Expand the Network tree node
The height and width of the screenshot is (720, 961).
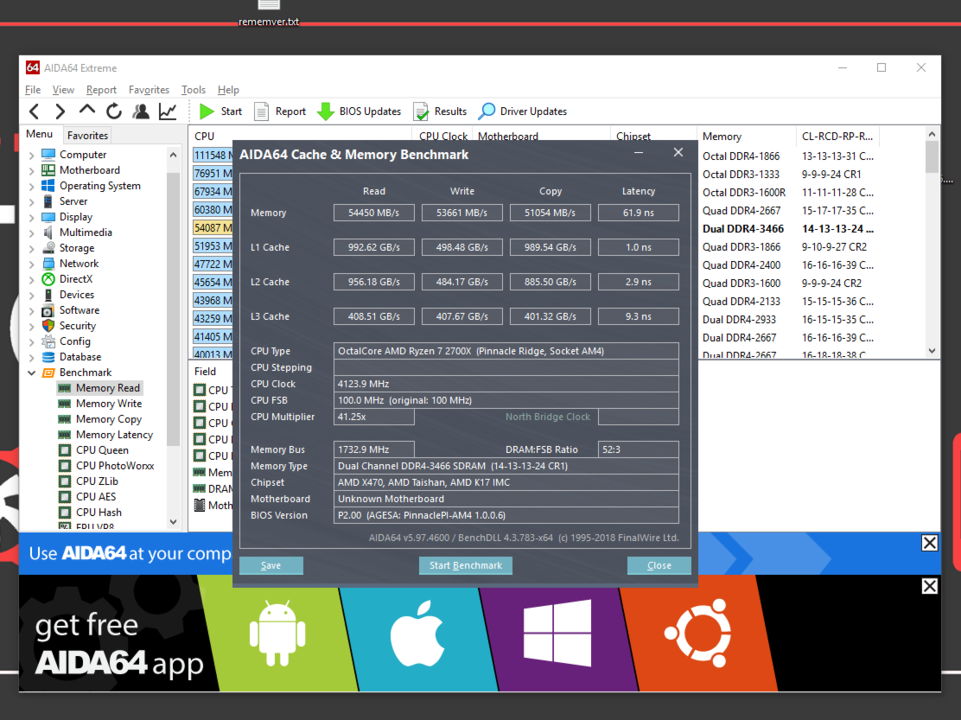31,264
